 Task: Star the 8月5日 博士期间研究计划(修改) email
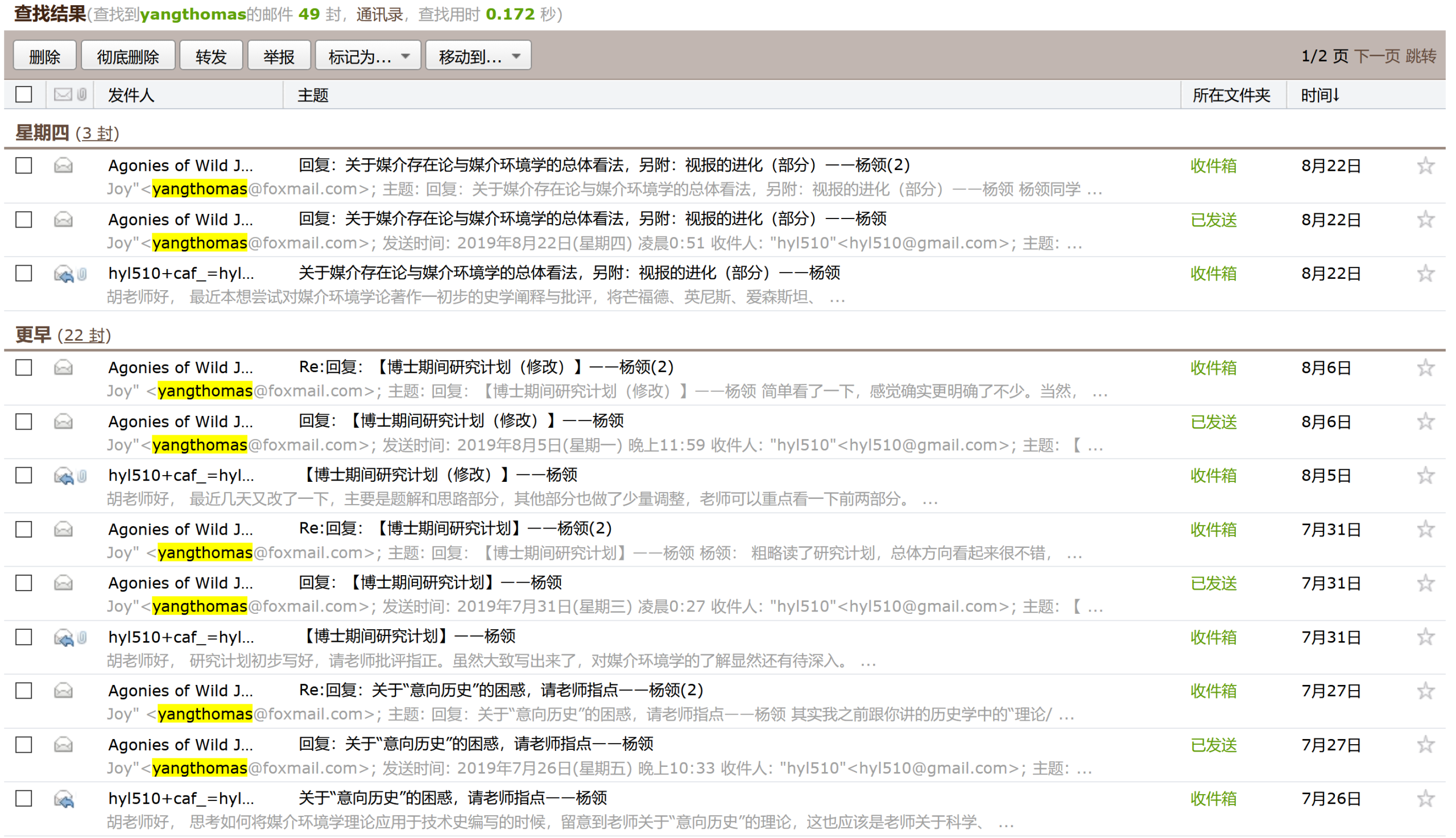point(1424,476)
